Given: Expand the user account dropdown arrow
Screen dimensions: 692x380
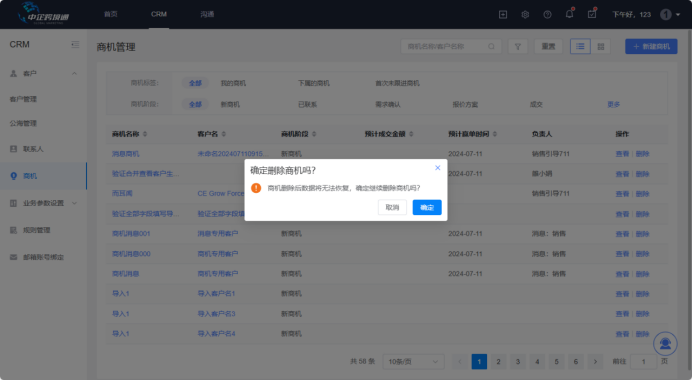Looking at the screenshot, I should 678,15.
